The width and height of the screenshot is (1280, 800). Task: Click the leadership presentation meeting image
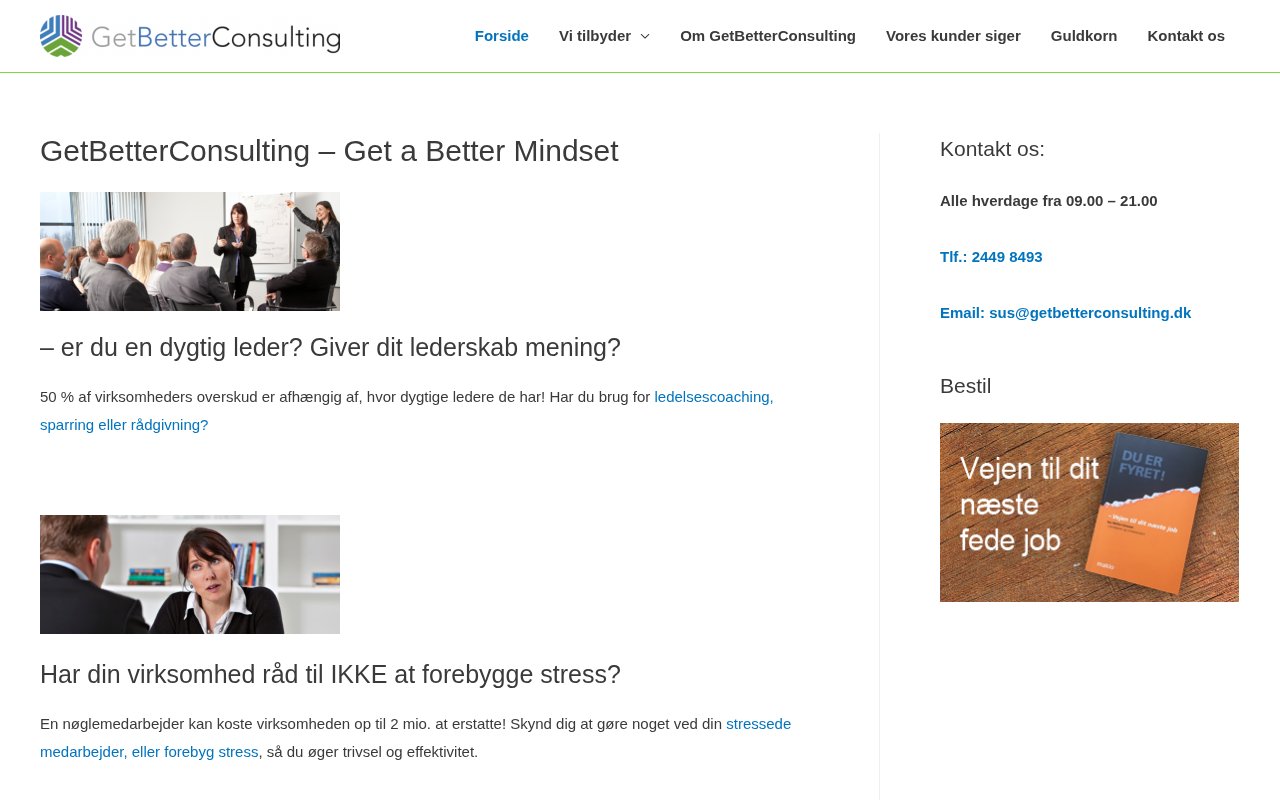click(190, 251)
